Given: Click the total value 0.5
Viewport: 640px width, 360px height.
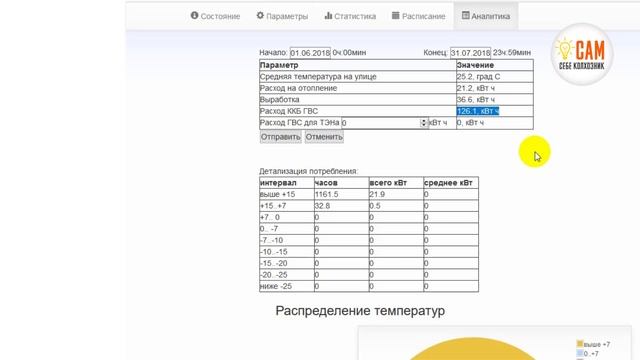Looking at the screenshot, I should coord(375,206).
